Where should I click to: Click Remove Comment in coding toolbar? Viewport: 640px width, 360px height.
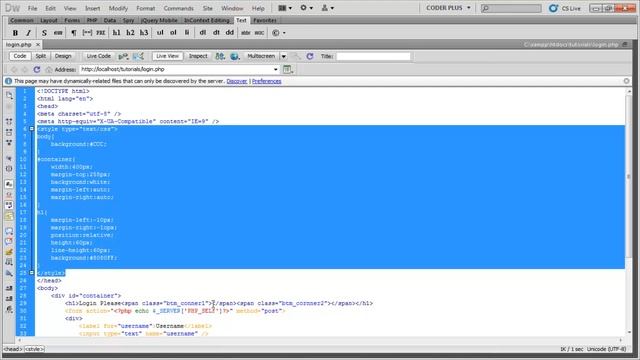(x=9, y=241)
